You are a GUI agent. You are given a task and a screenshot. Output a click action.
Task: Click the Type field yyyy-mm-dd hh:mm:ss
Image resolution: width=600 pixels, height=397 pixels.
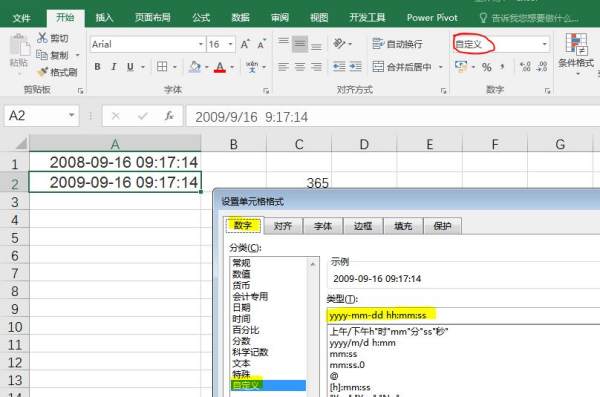point(463,315)
